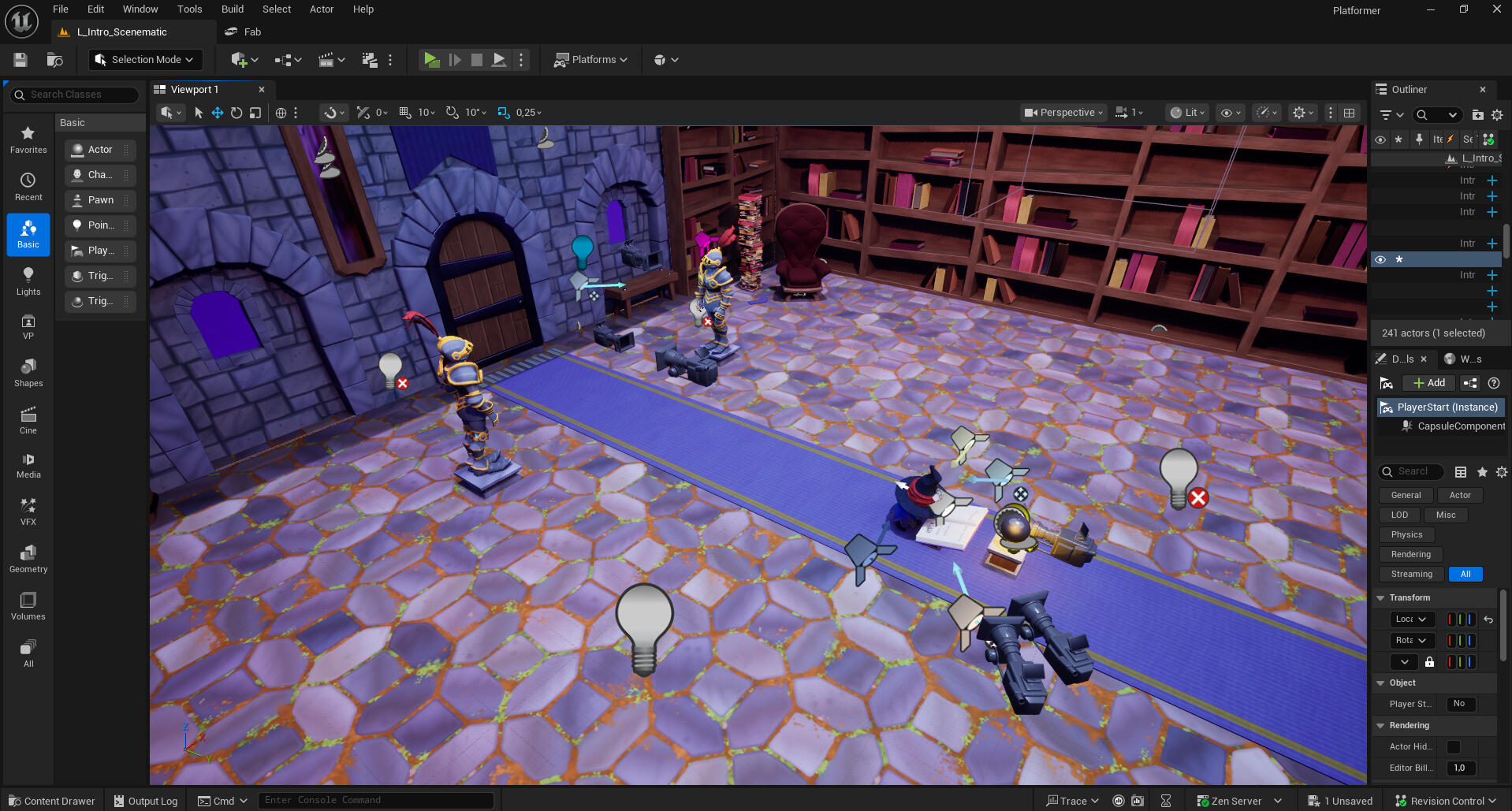
Task: Toggle the Actor Hidden In Game checkbox
Action: (1454, 746)
